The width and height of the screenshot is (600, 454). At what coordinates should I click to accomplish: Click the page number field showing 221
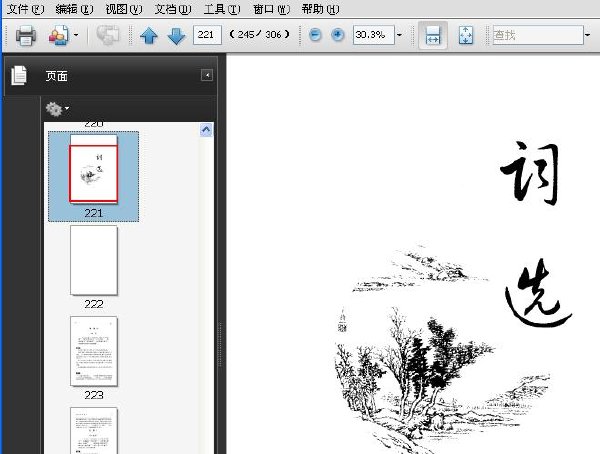pos(207,35)
